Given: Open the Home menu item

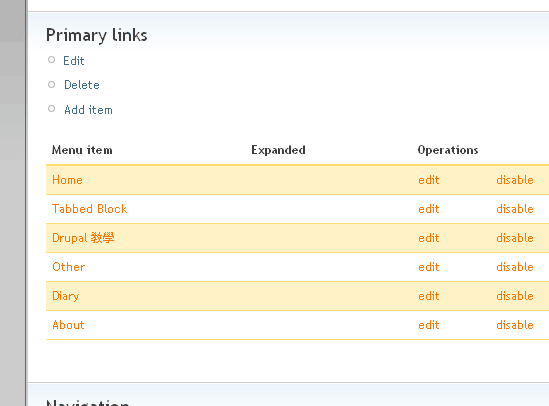Looking at the screenshot, I should point(67,180).
